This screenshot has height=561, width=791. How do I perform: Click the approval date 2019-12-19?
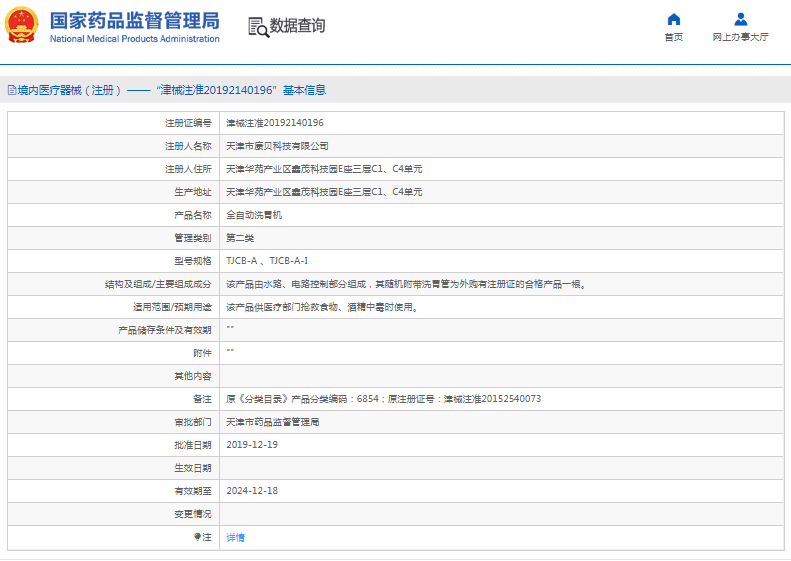coord(252,445)
